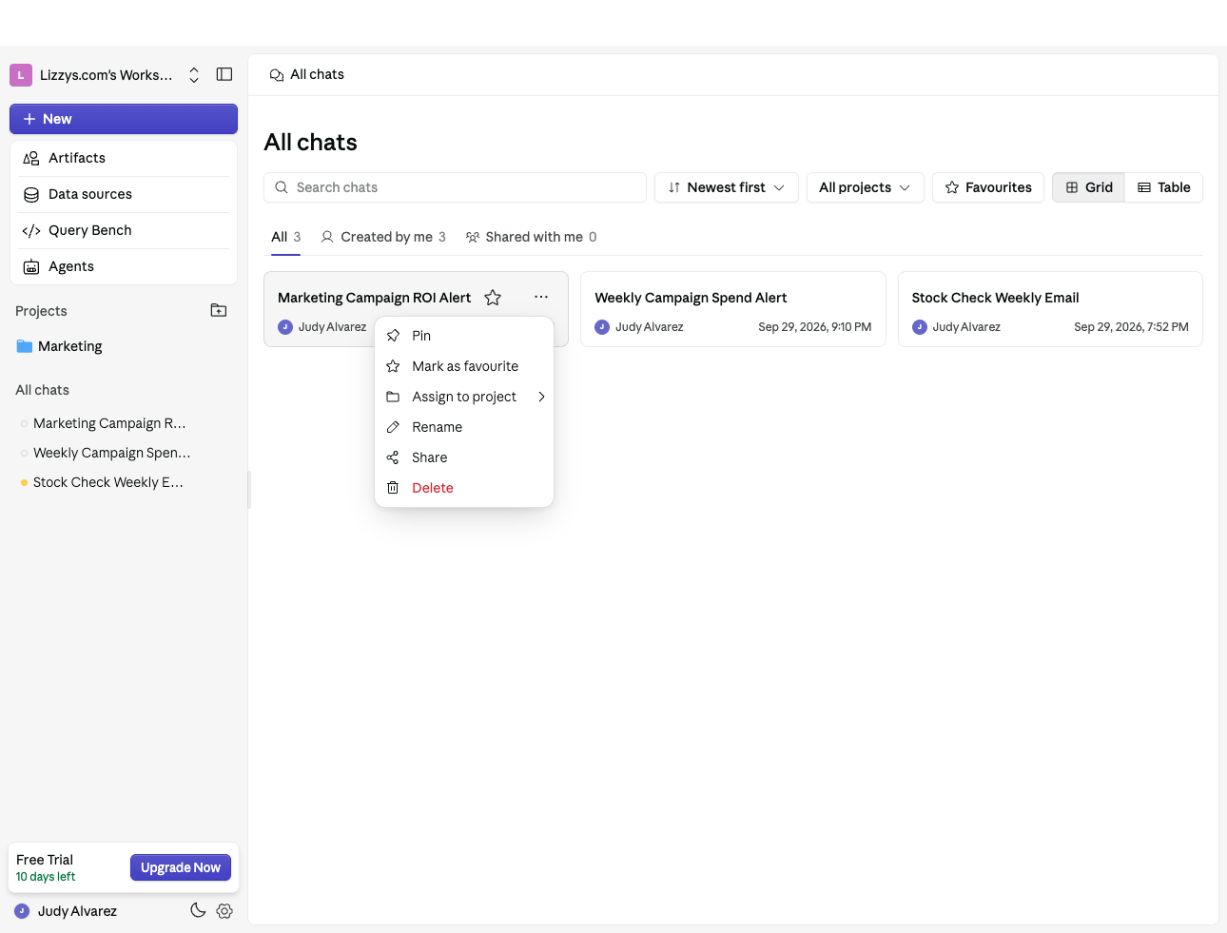Star the Marketing Campaign ROI Alert card
This screenshot has height=933, width=1227.
click(492, 298)
